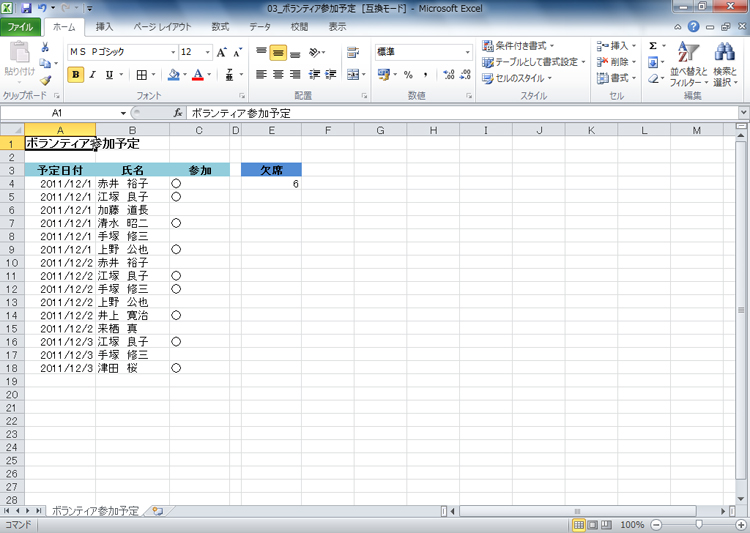The image size is (750, 533).
Task: Switch to the 校閲 tab
Action: [299, 27]
